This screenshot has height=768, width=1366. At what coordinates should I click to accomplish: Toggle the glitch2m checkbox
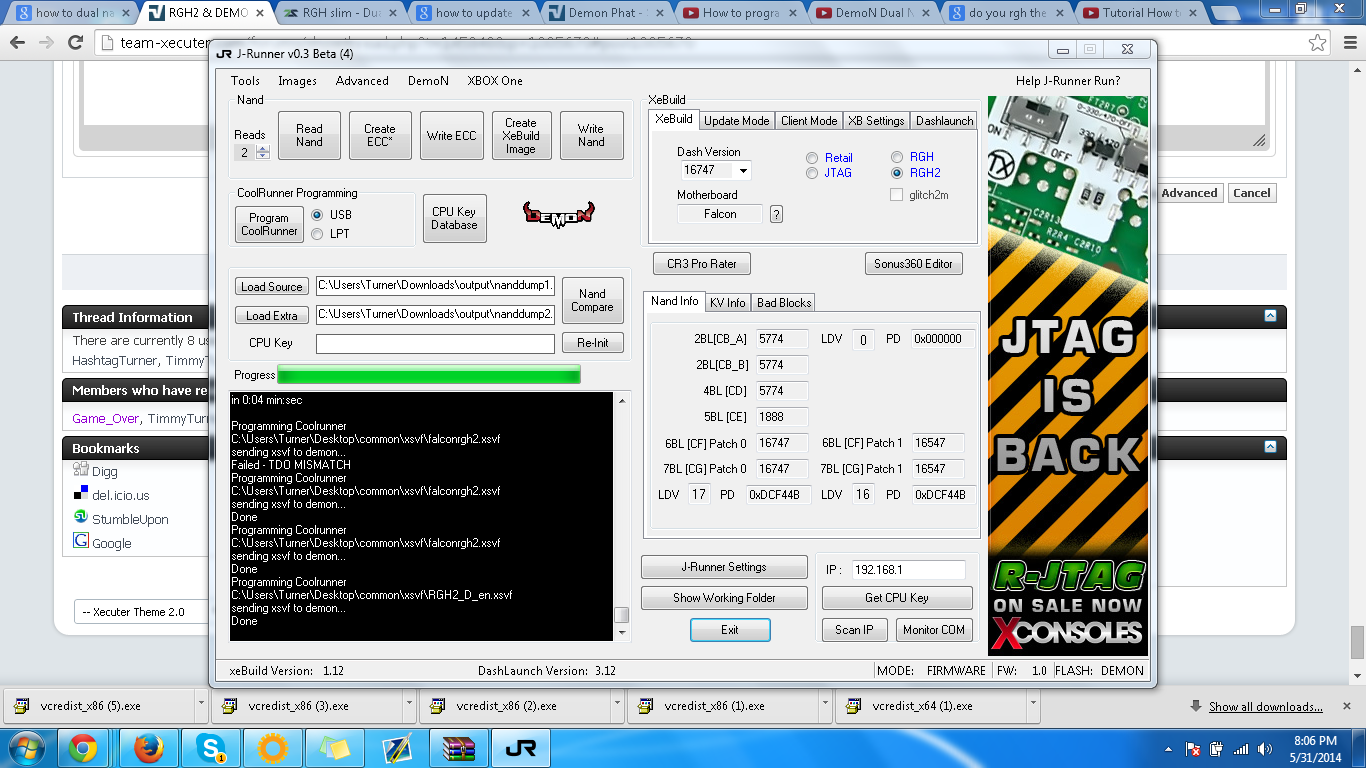click(896, 195)
